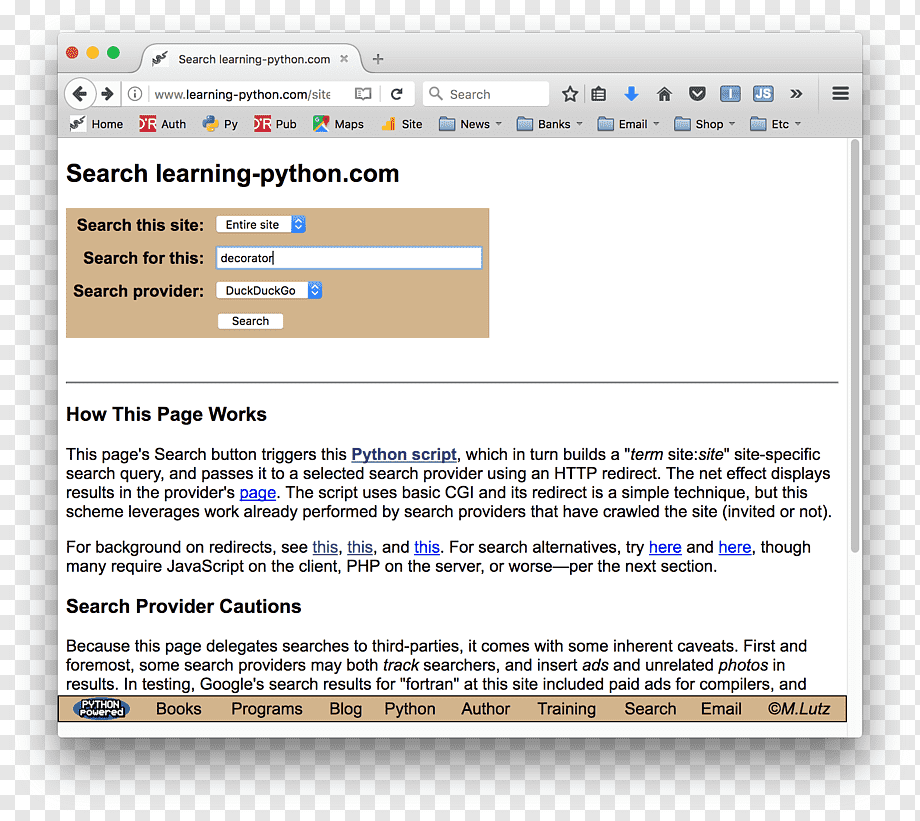Expand the News bookmarks folder
Image resolution: width=920 pixels, height=821 pixels.
pyautogui.click(x=471, y=124)
